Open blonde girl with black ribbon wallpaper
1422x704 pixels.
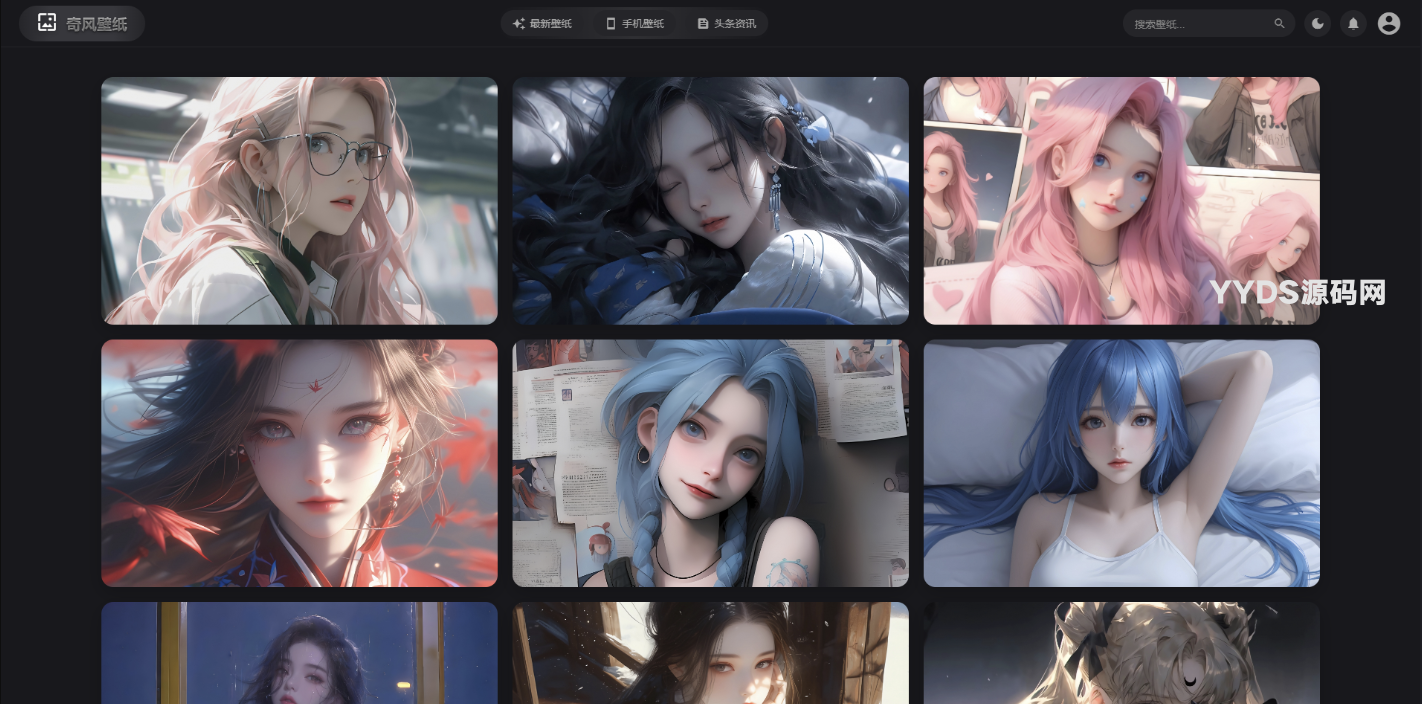click(x=1121, y=653)
